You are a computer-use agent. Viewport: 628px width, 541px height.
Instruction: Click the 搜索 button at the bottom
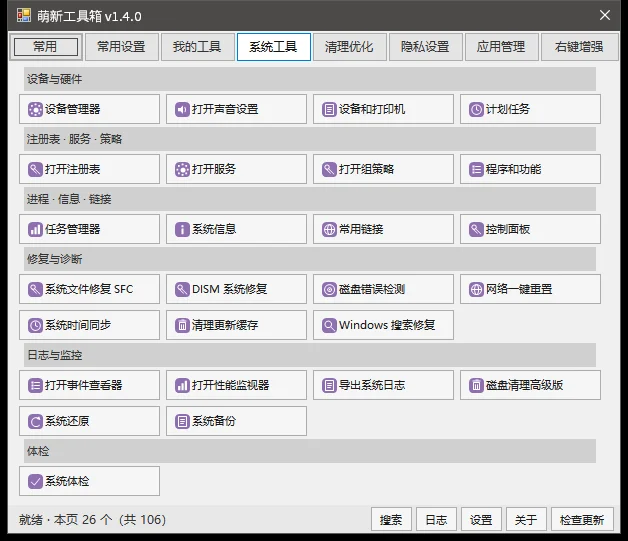[x=391, y=520]
